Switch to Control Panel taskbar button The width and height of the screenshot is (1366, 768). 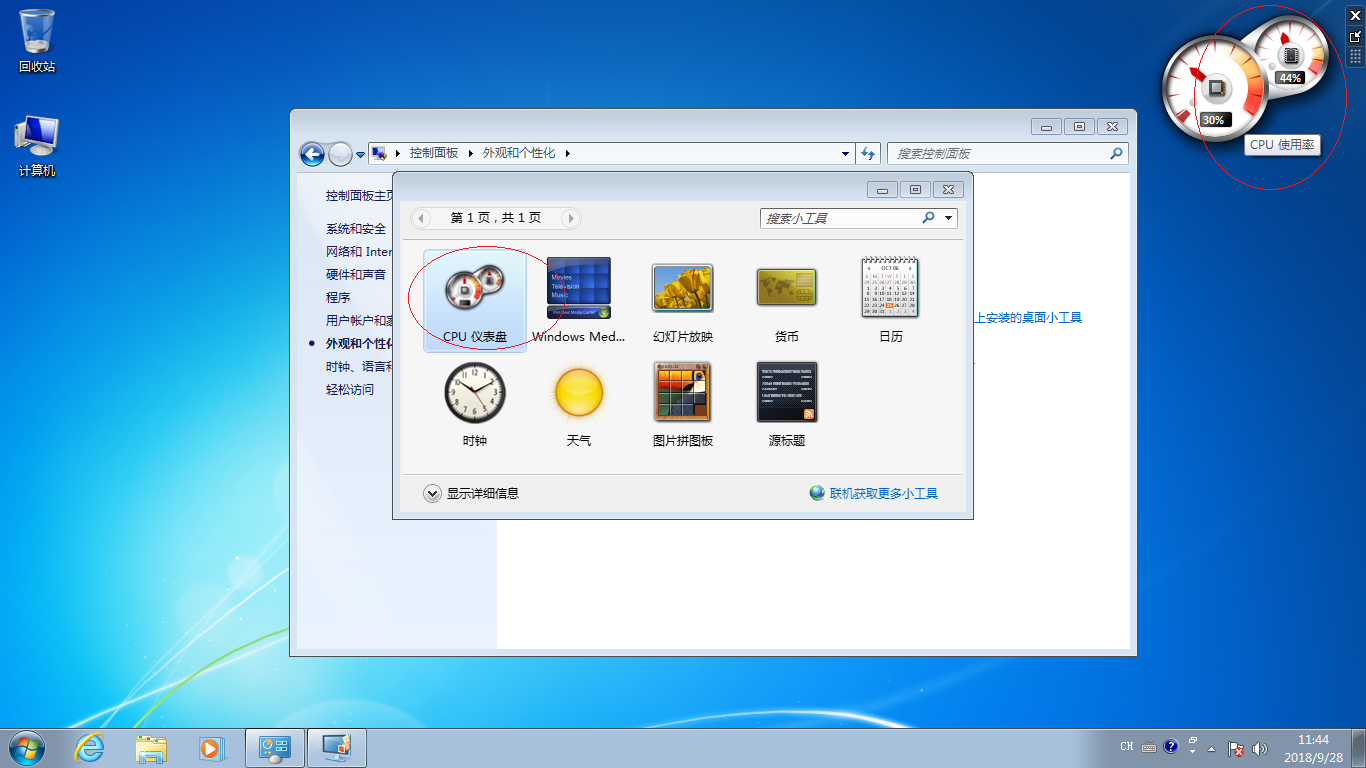[275, 748]
